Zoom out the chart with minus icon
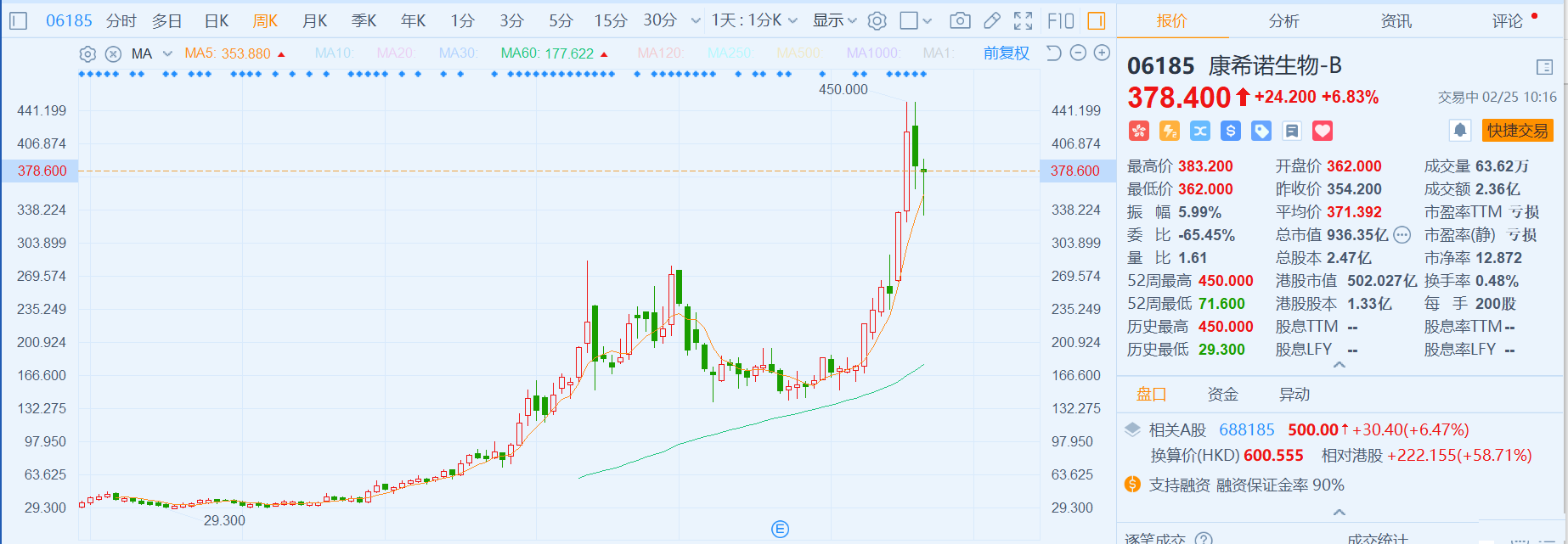 [x=1078, y=53]
